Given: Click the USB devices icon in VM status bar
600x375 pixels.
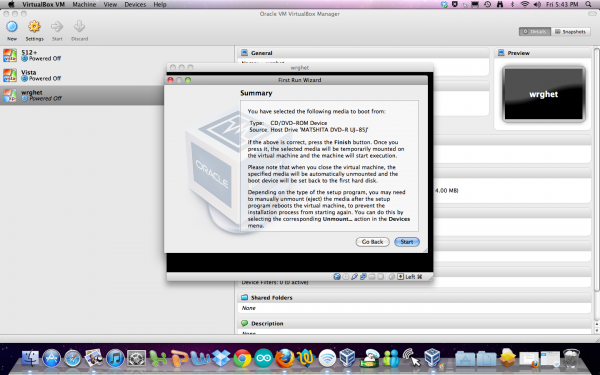Looking at the screenshot, I should 354,277.
